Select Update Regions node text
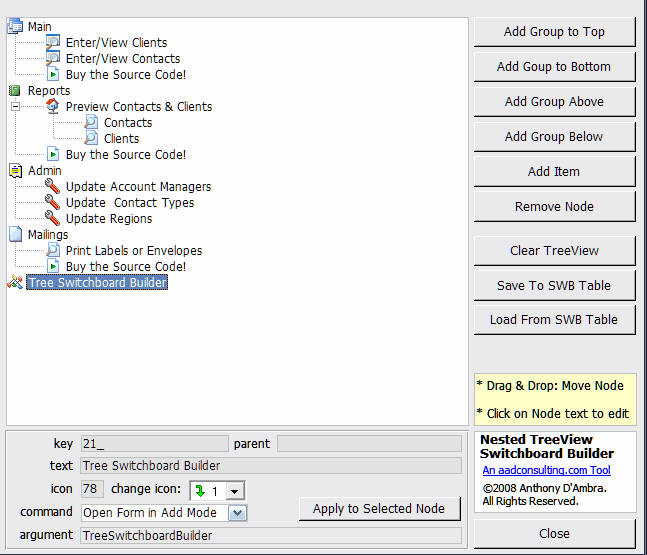 pos(109,219)
